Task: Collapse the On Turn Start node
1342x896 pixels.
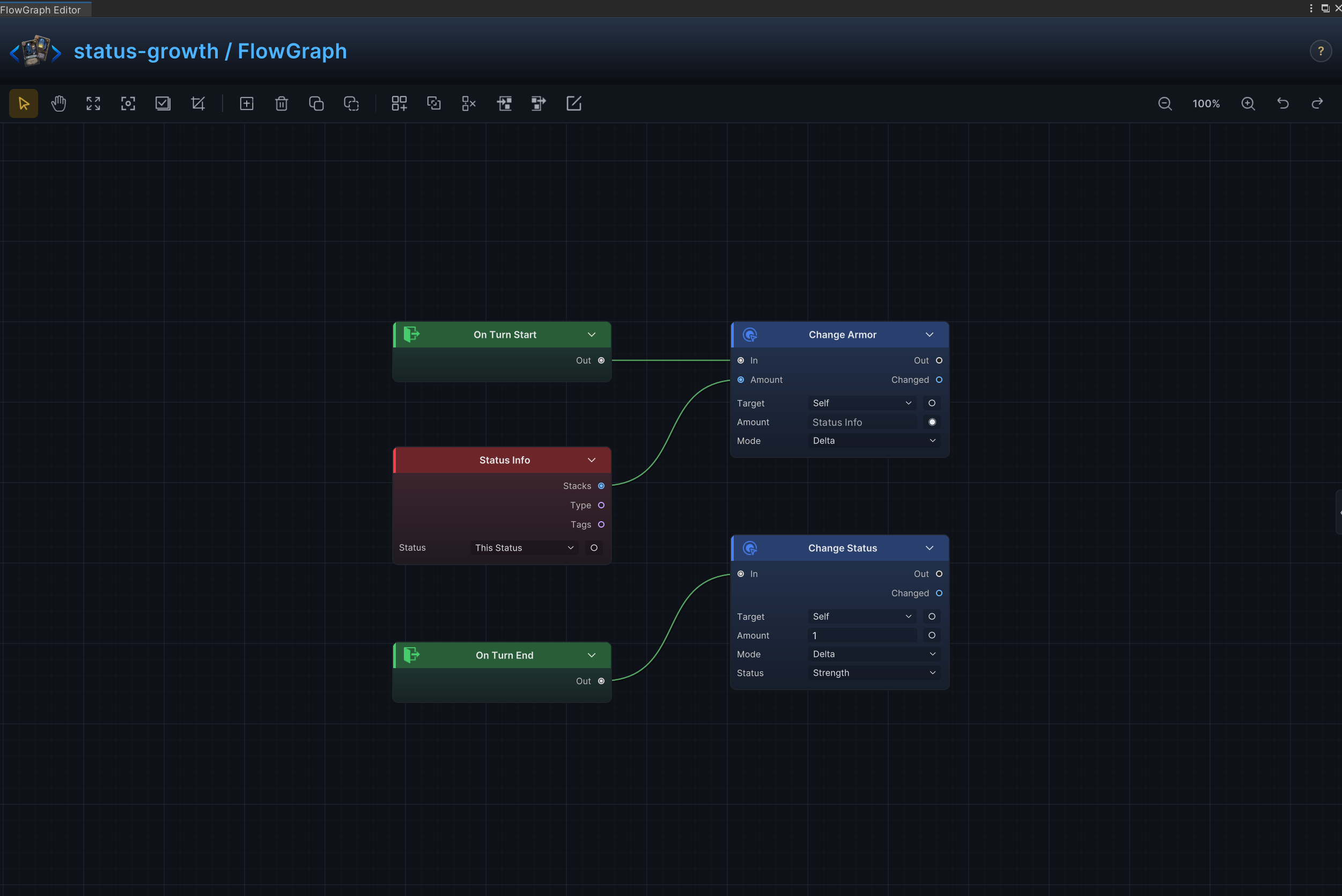Action: pyautogui.click(x=592, y=335)
